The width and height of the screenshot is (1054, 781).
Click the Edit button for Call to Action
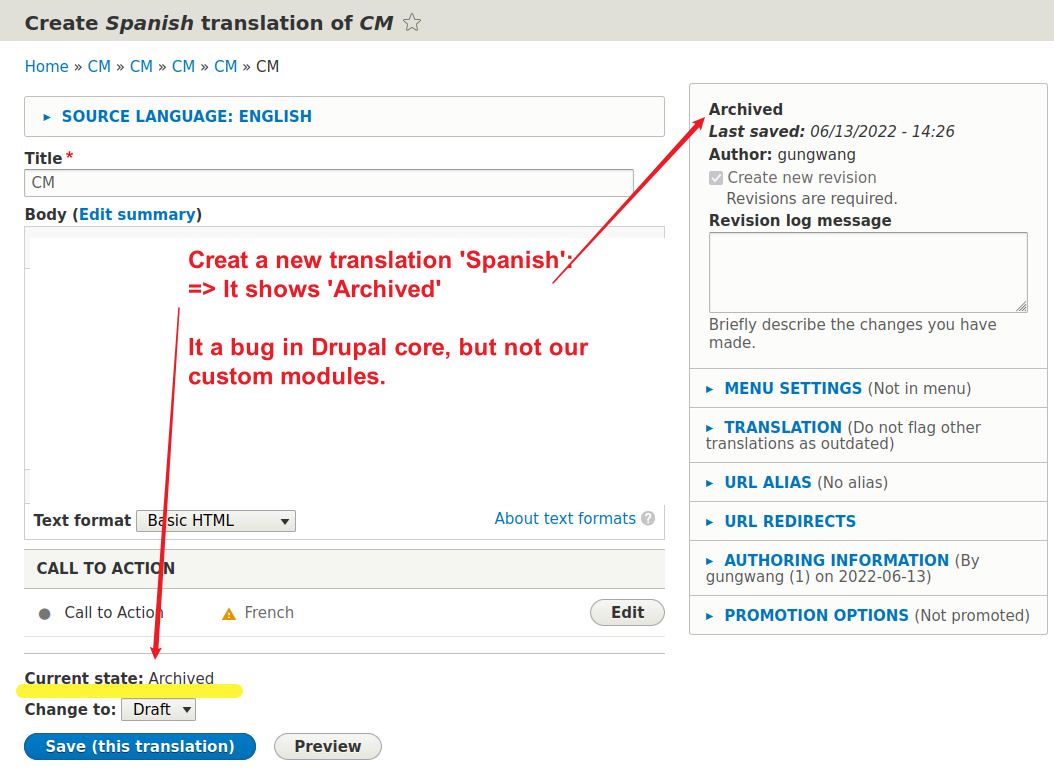627,612
